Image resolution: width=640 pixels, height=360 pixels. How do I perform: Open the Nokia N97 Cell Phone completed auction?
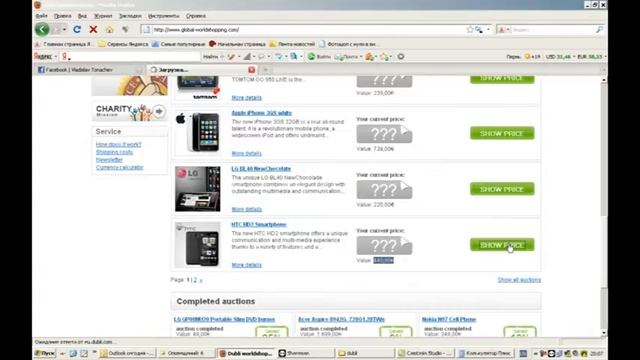[x=449, y=320]
